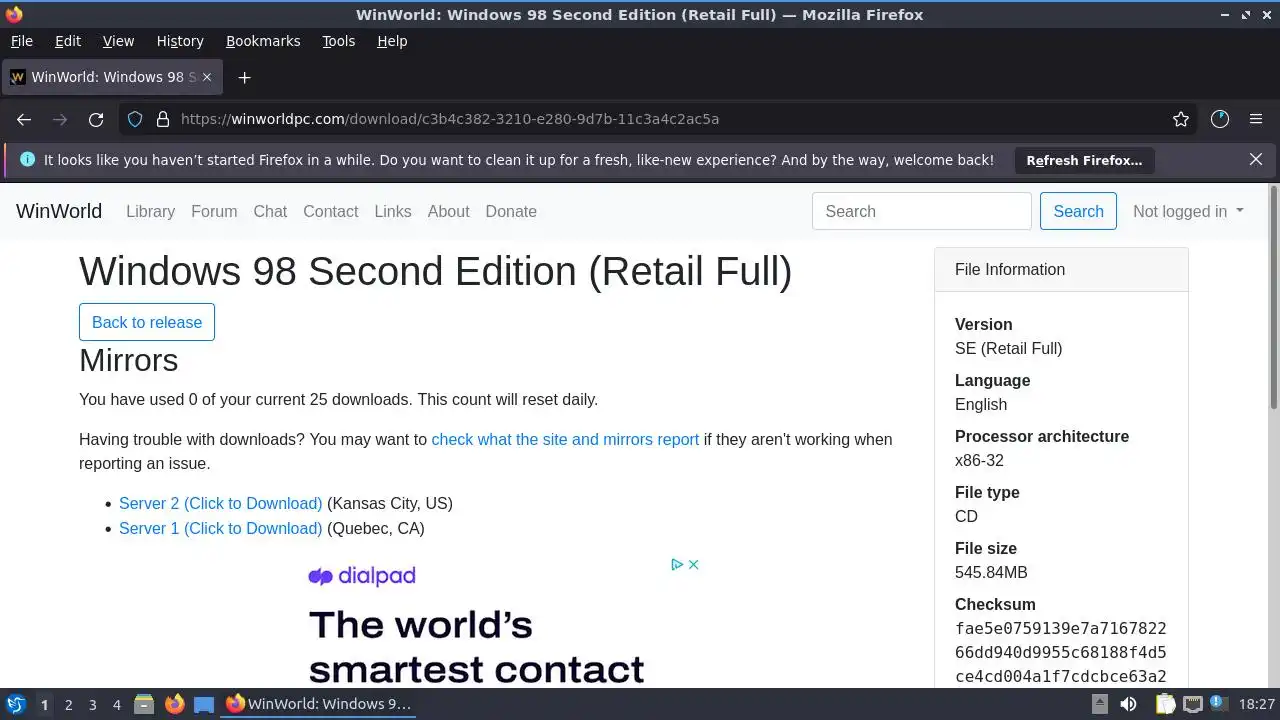Open the network connection tray icon
The width and height of the screenshot is (1280, 720).
(x=1192, y=704)
